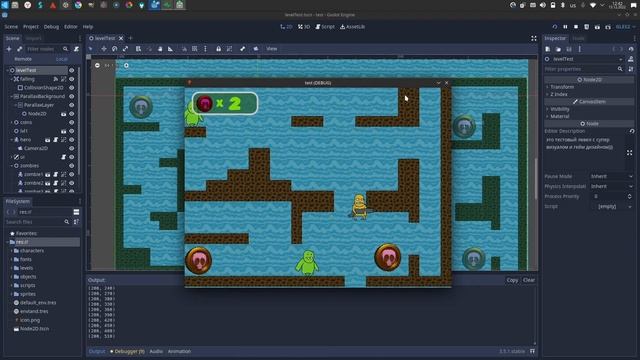640x360 pixels.
Task: Switch to the AssetLib workspace
Action: pos(353,27)
